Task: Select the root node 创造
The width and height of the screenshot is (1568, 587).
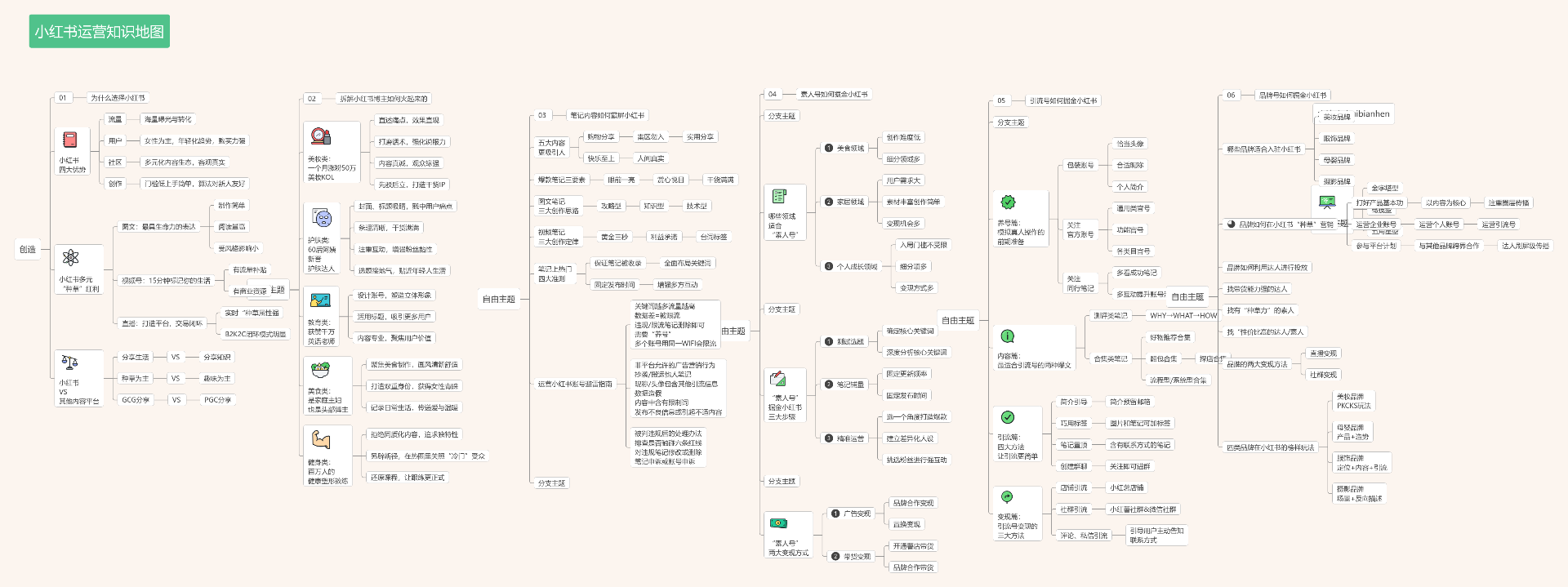Action: tap(28, 249)
